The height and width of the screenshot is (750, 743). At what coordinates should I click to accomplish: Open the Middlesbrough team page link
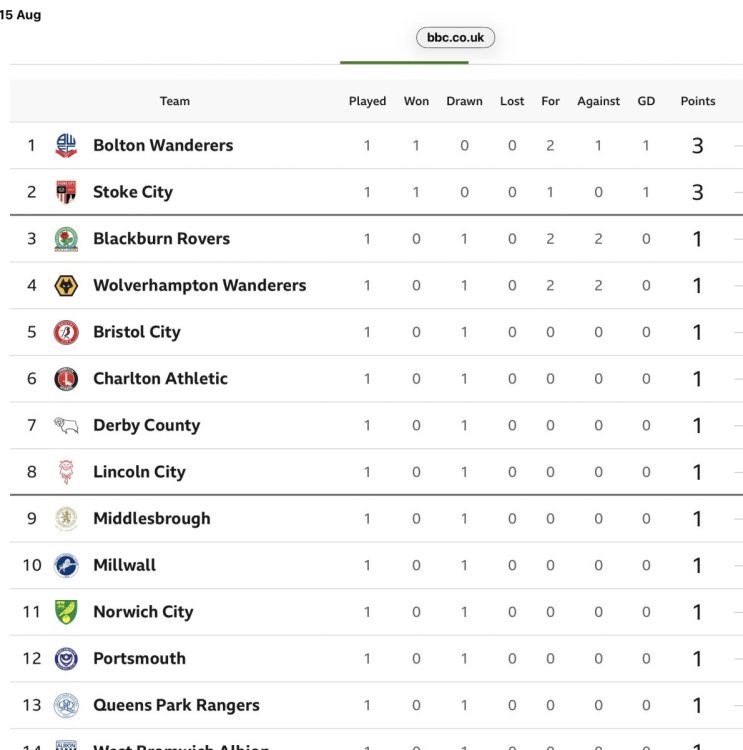[x=152, y=518]
